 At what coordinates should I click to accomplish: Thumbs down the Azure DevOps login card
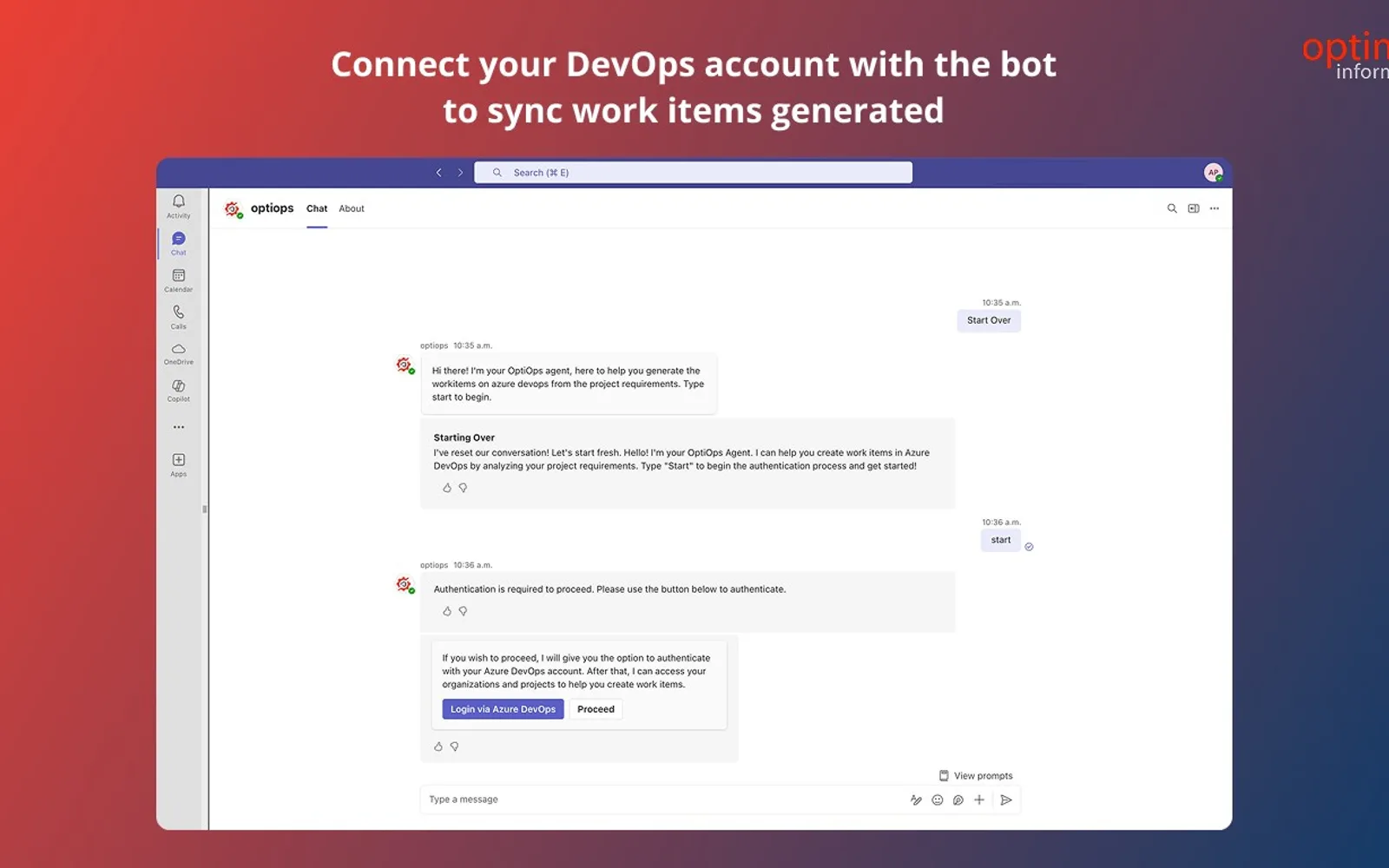[x=454, y=746]
